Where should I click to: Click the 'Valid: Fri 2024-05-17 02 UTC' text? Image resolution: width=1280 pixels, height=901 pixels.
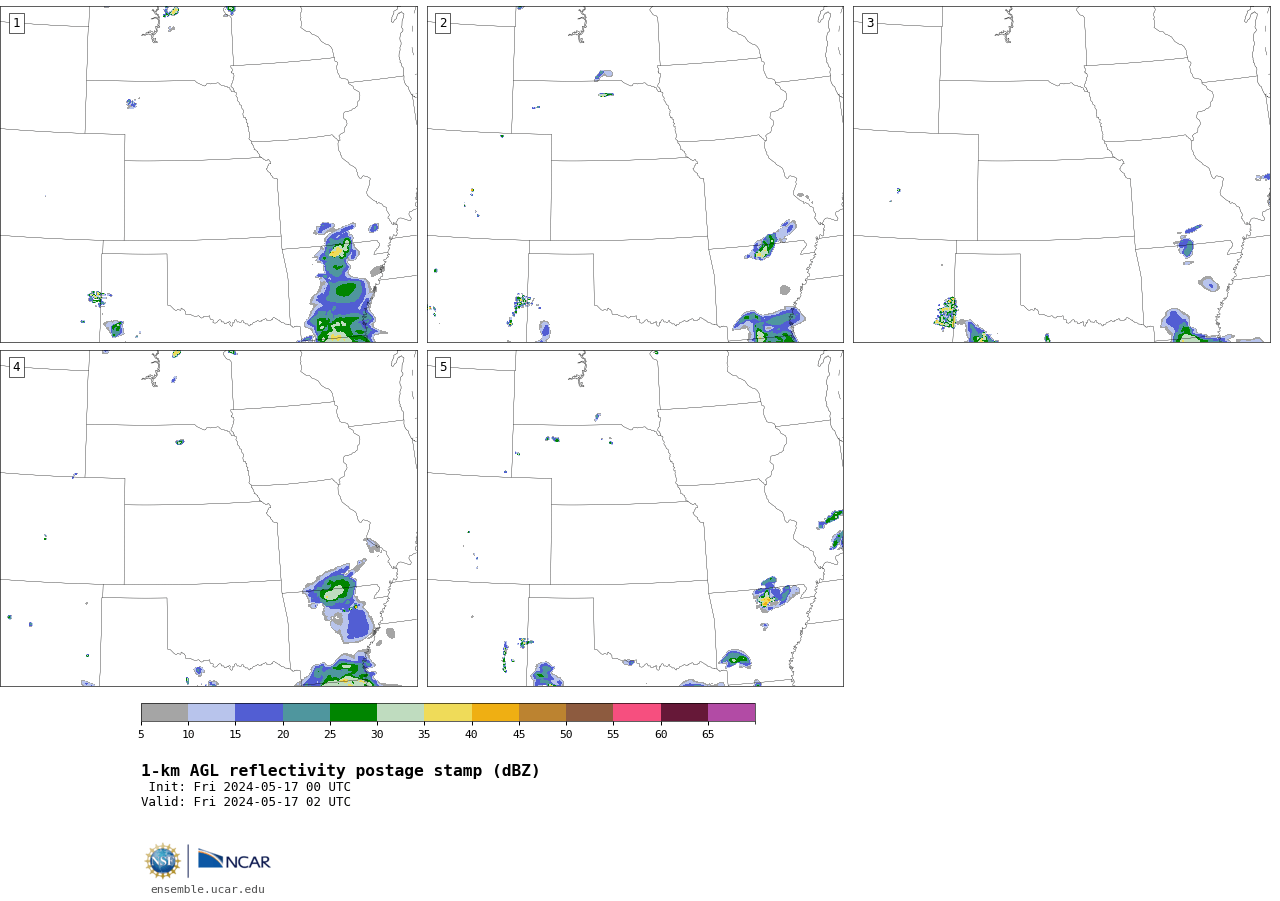[x=246, y=802]
